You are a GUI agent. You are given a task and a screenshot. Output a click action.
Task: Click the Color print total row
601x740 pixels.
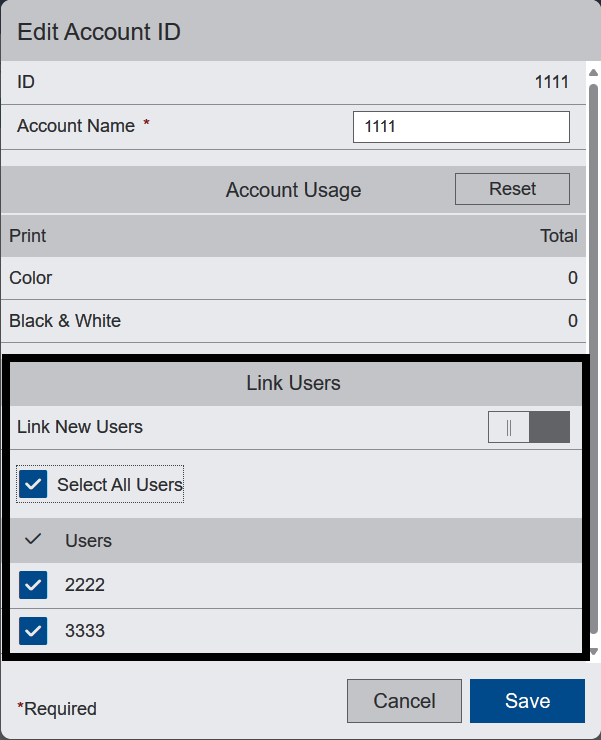click(293, 278)
